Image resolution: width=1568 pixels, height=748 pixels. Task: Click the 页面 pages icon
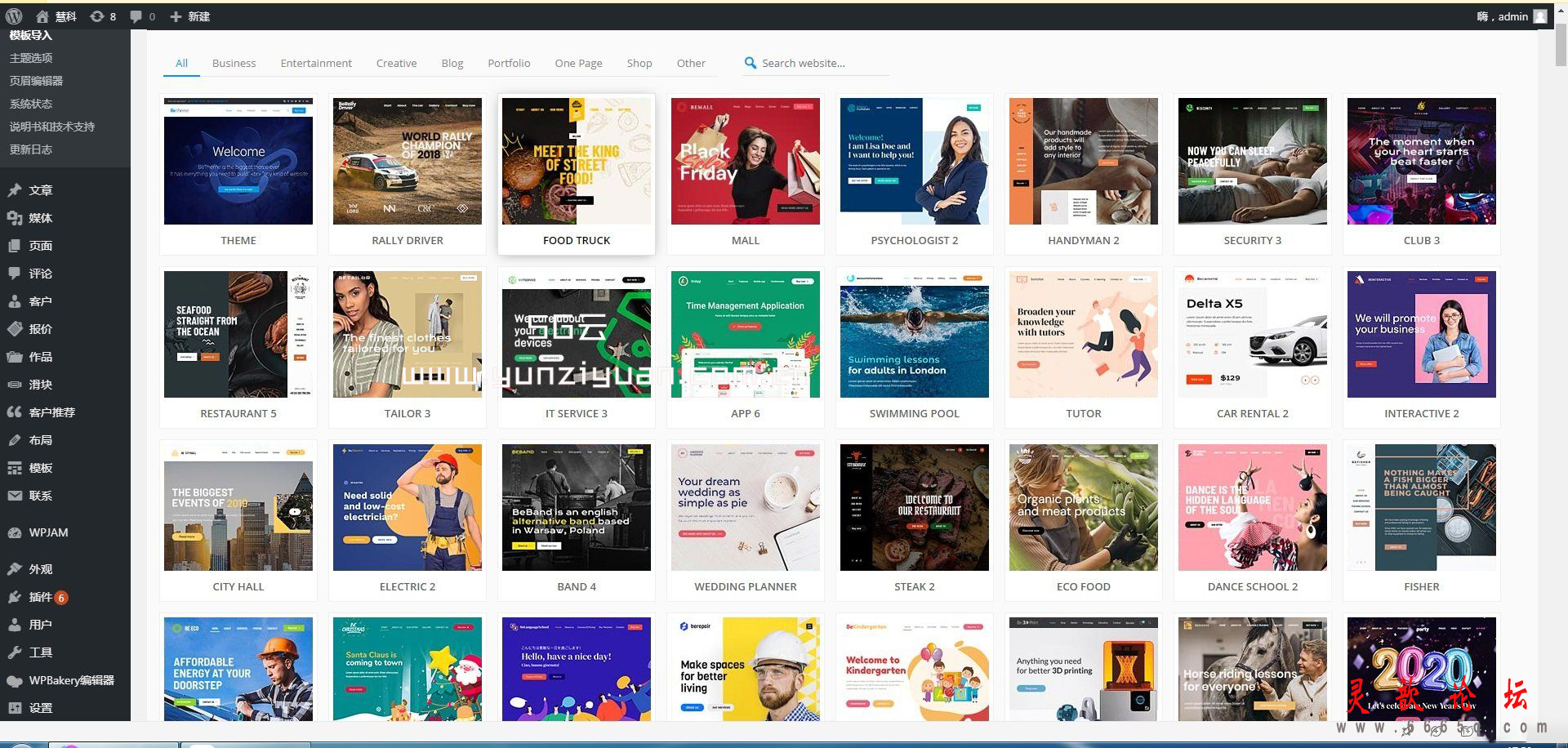click(x=15, y=246)
